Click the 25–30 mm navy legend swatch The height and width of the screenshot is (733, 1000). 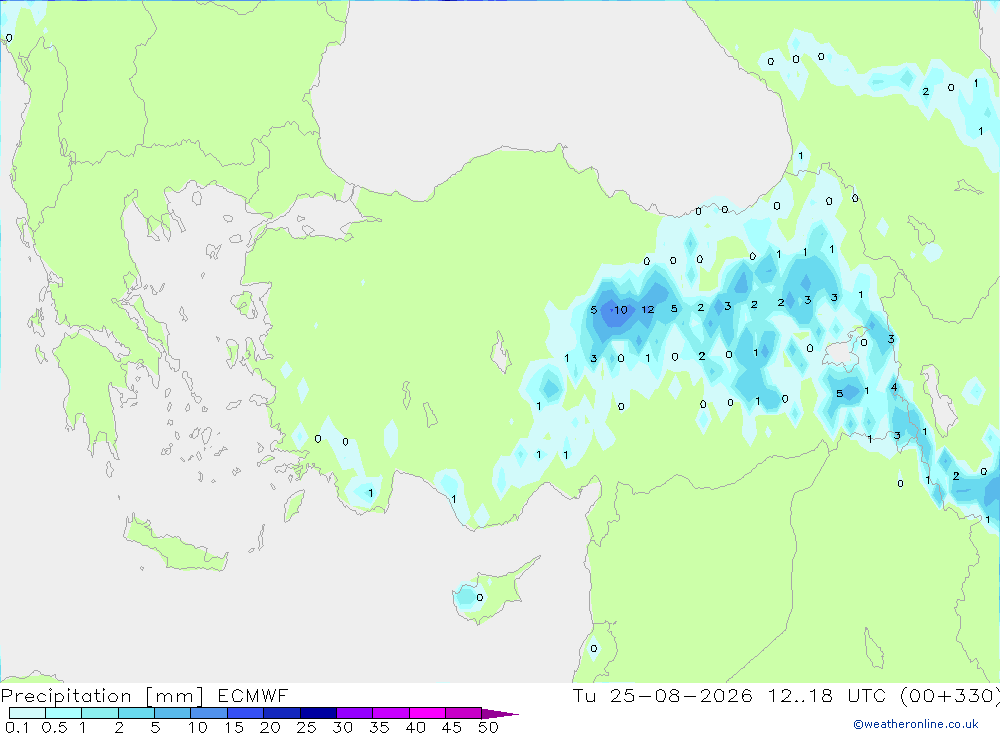[x=318, y=713]
